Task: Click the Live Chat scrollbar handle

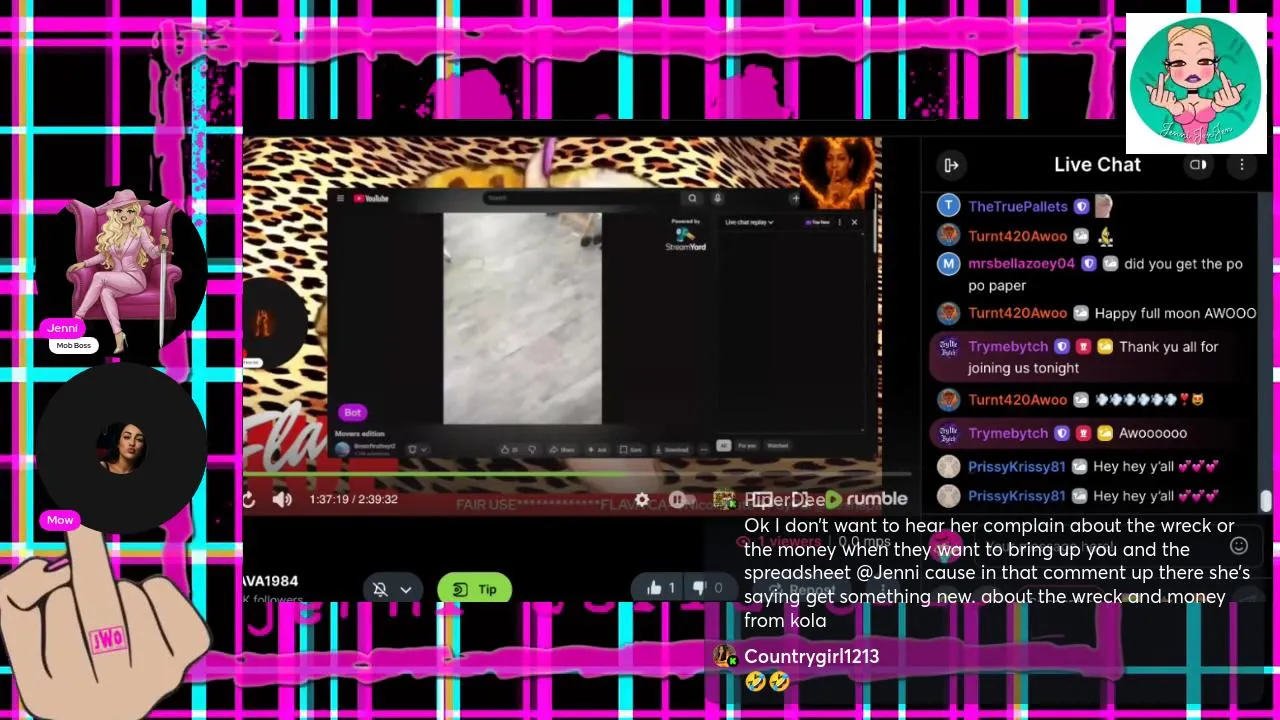Action: [1265, 500]
